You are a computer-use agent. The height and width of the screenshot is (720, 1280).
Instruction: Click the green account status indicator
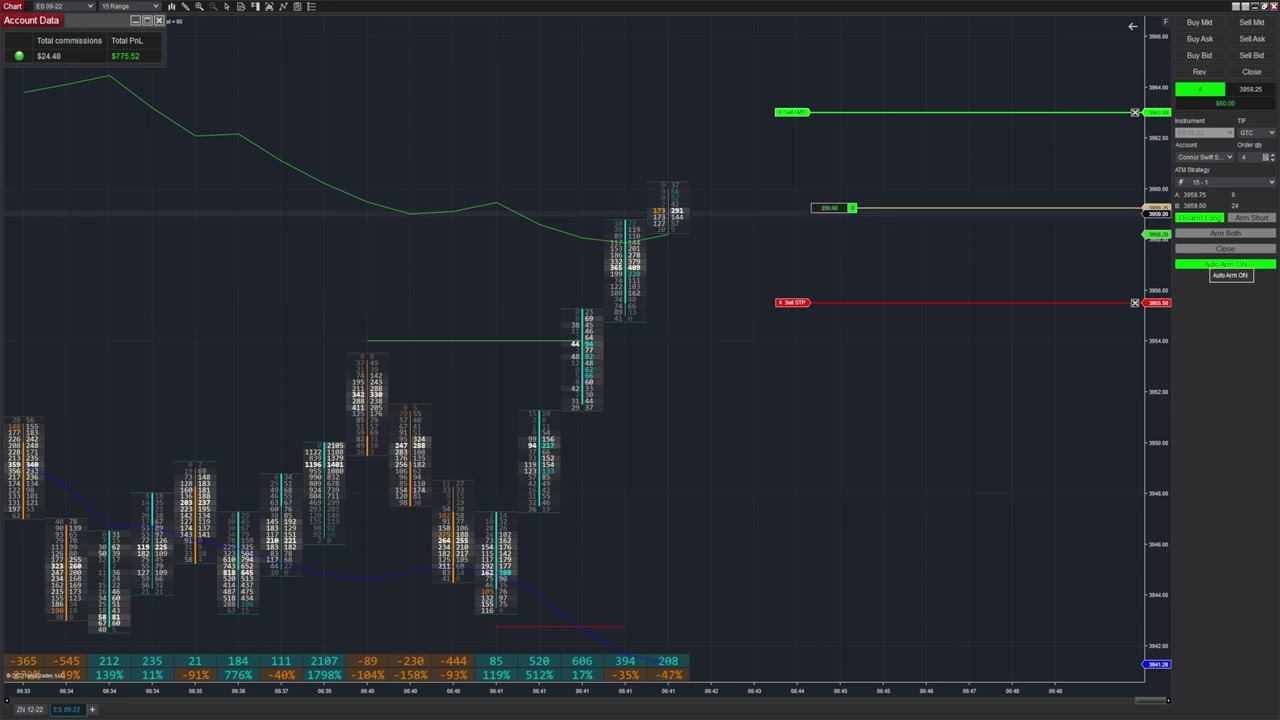coord(19,56)
